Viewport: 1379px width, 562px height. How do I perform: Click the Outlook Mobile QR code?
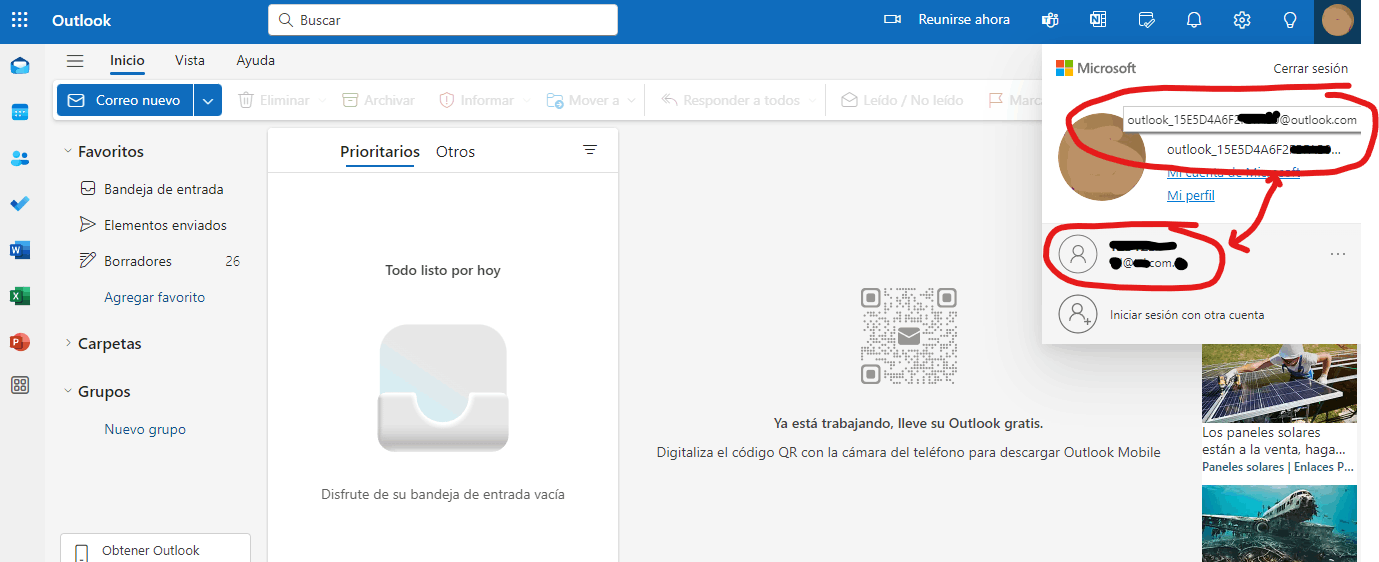909,336
